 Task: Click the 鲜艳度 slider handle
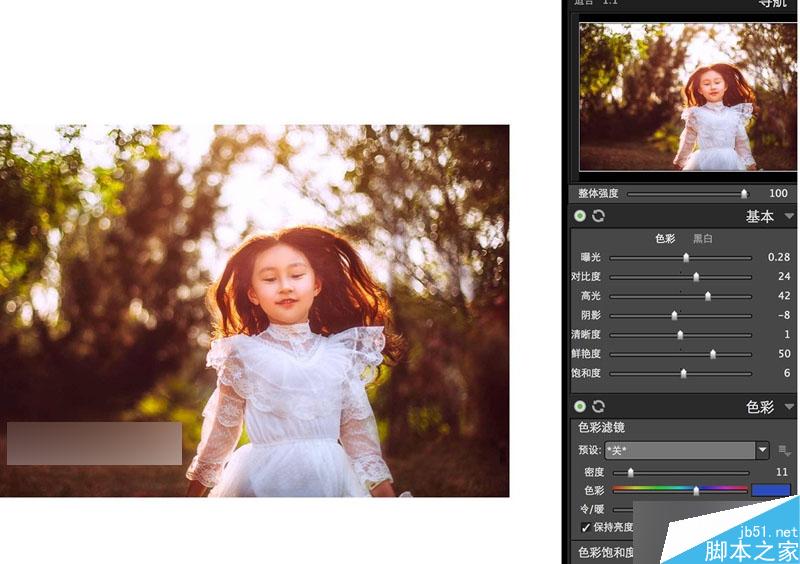click(713, 354)
